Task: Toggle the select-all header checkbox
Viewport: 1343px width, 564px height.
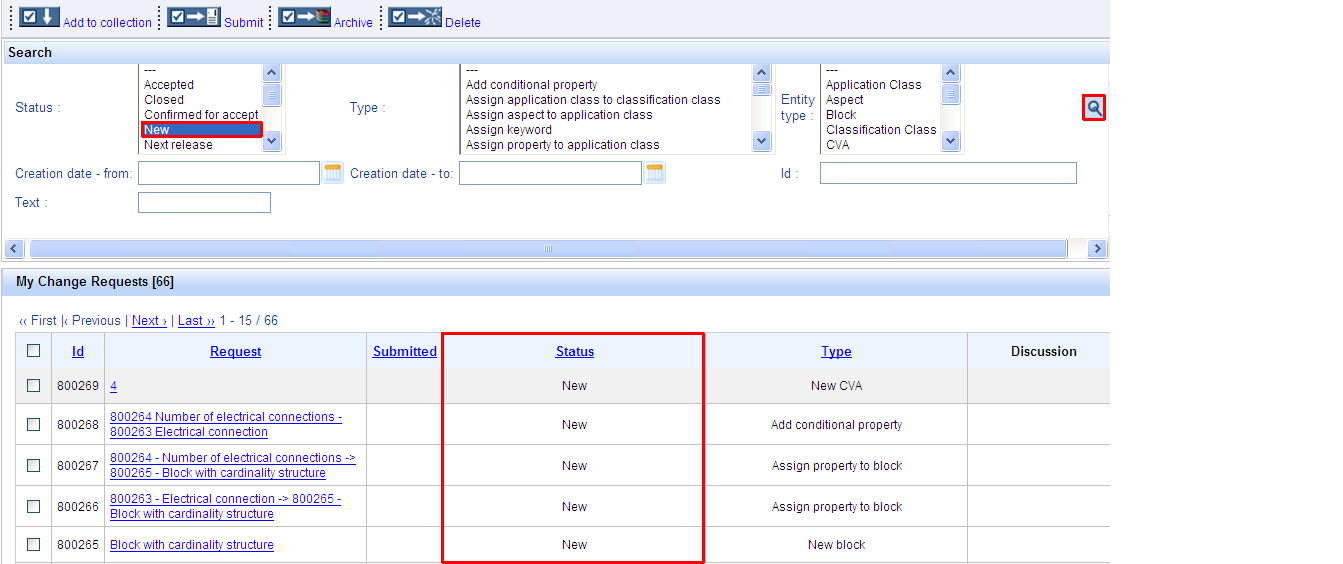Action: click(x=34, y=351)
